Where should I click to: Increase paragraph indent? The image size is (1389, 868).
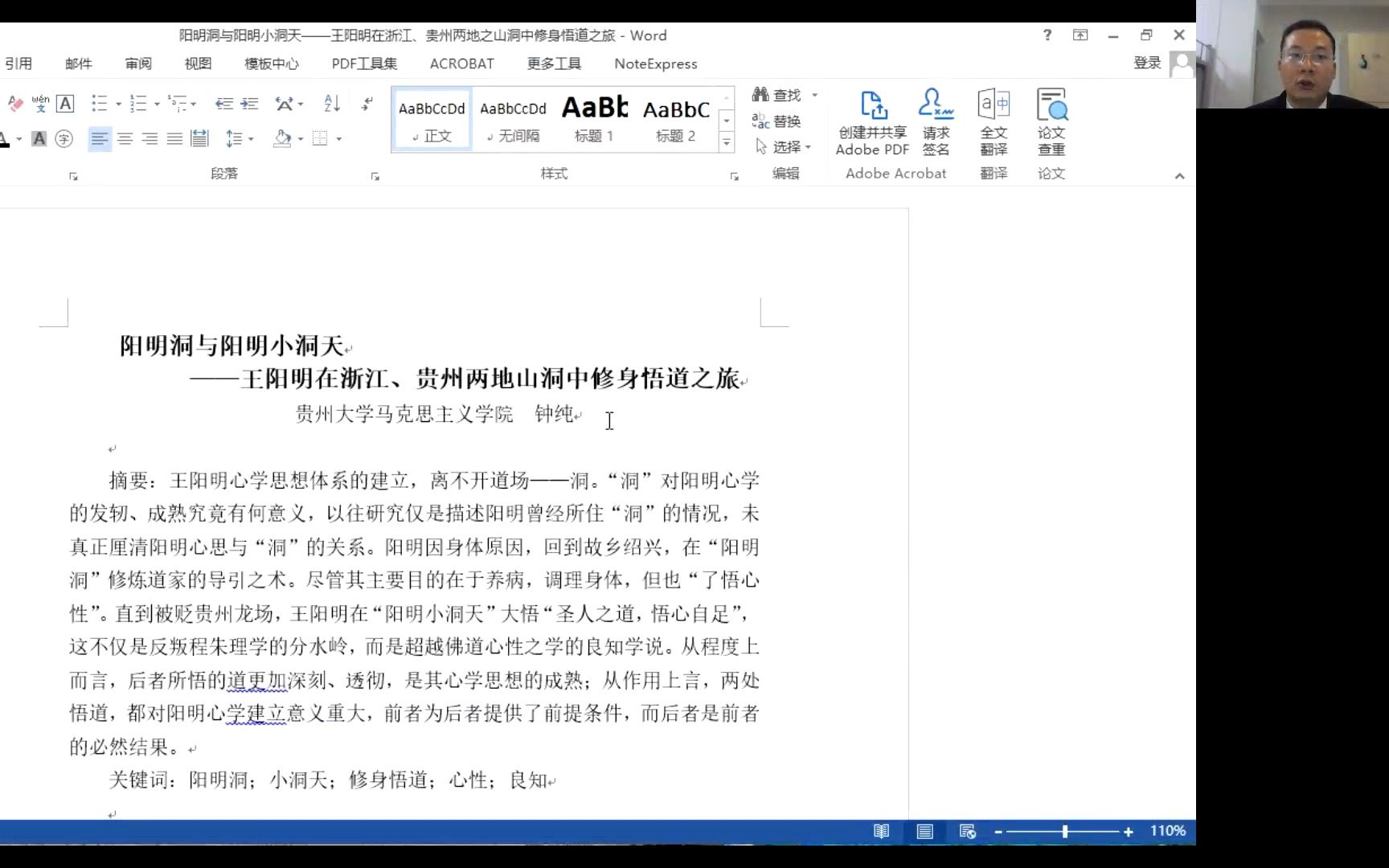[x=250, y=103]
